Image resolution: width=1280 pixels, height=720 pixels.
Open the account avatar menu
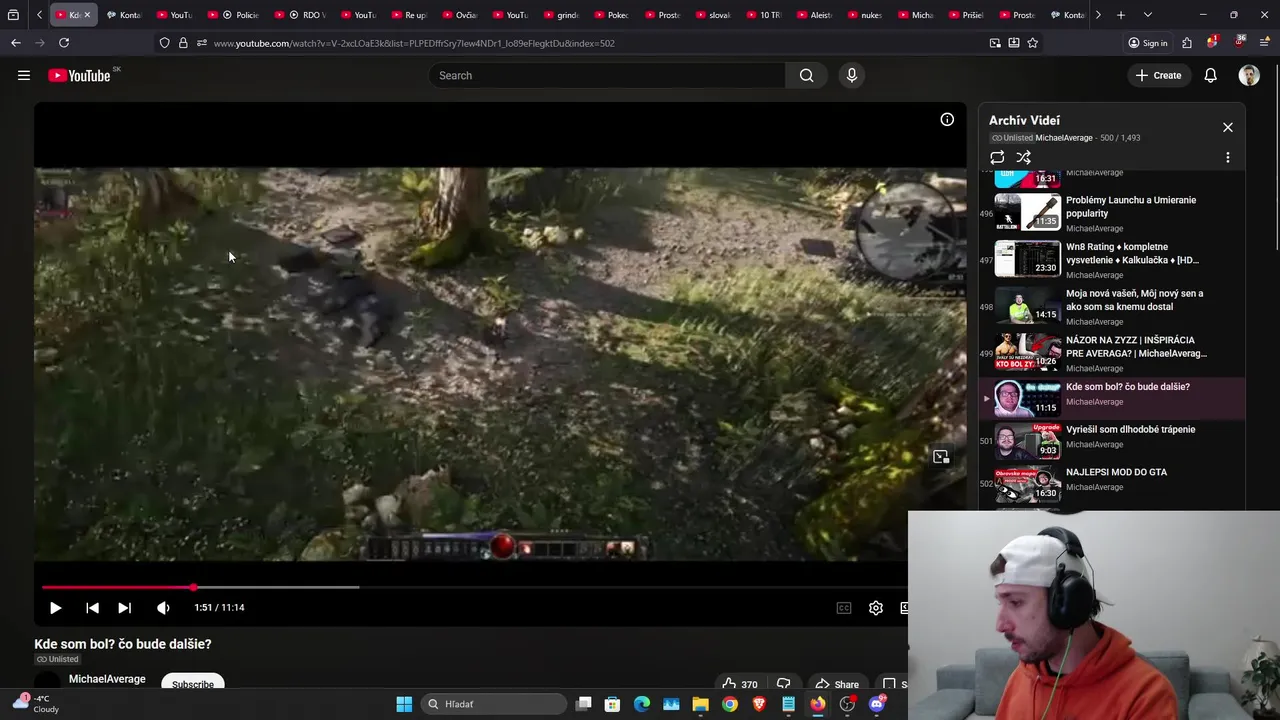[1248, 75]
